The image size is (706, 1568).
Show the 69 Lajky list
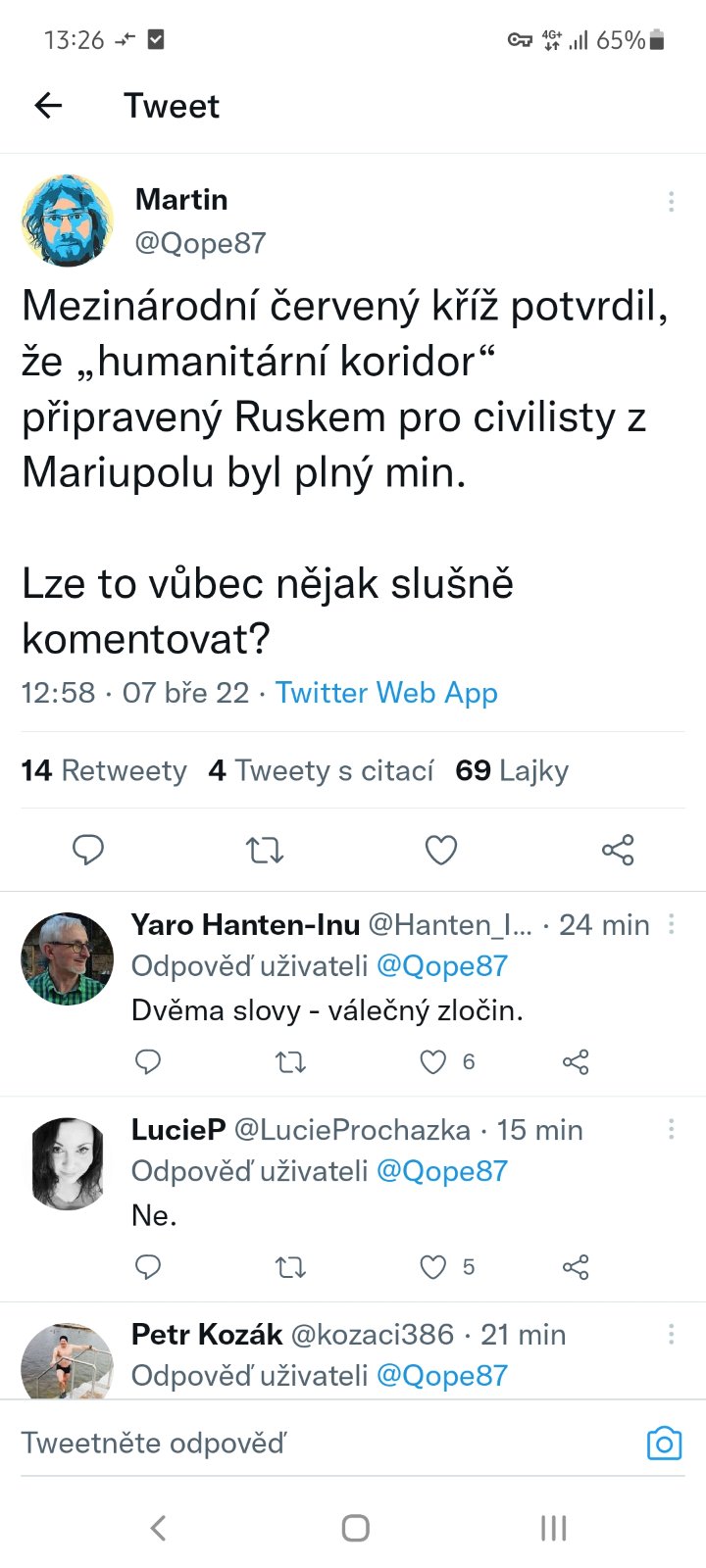pyautogui.click(x=512, y=770)
